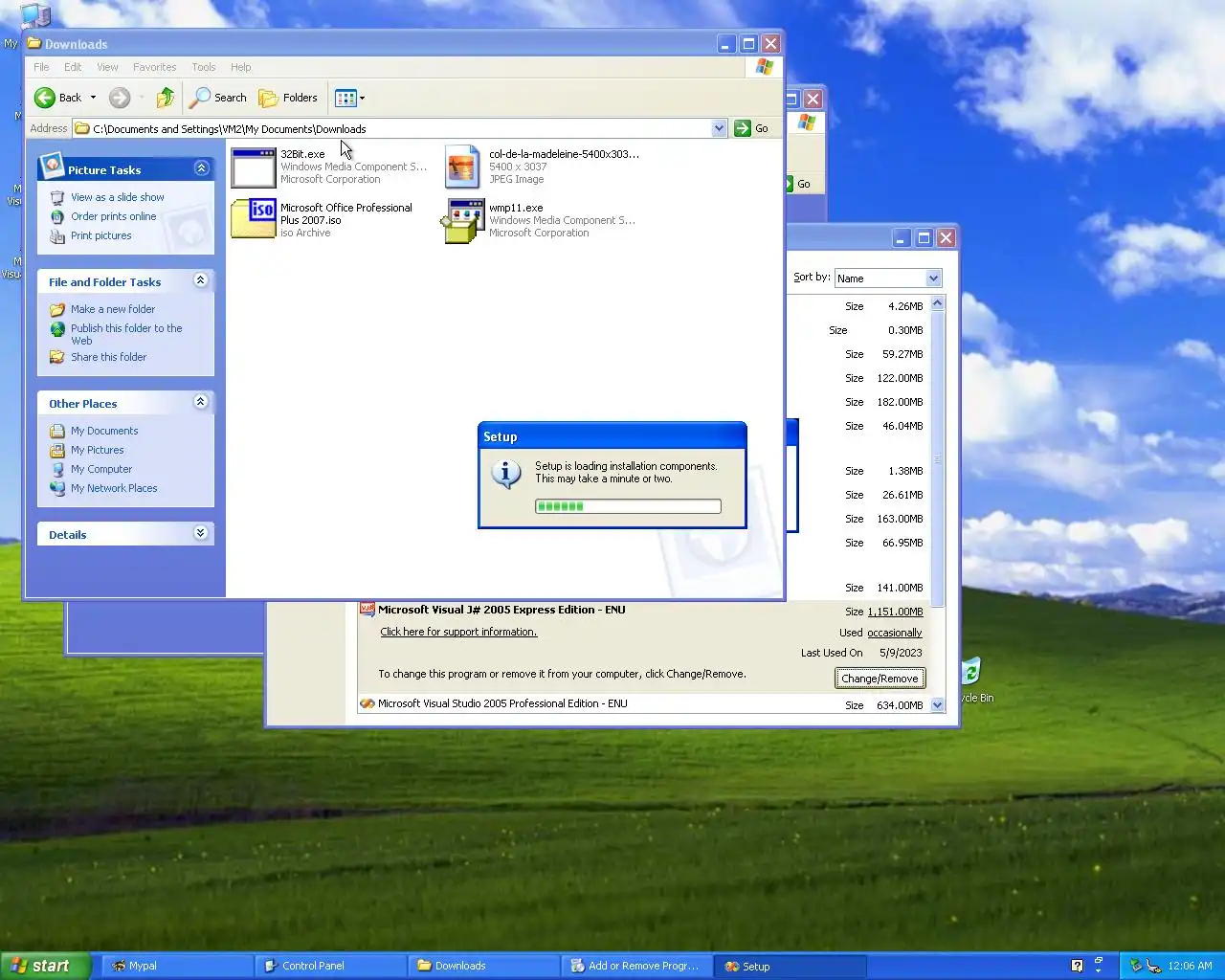Click the Print pictures icon
Image resolution: width=1225 pixels, height=980 pixels.
57,235
